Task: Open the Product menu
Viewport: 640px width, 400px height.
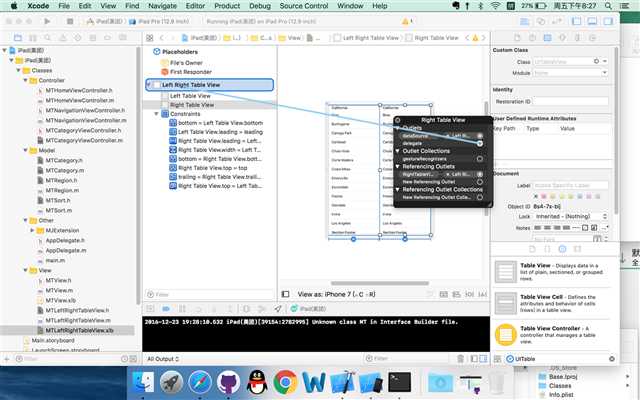Action: pyautogui.click(x=227, y=6)
